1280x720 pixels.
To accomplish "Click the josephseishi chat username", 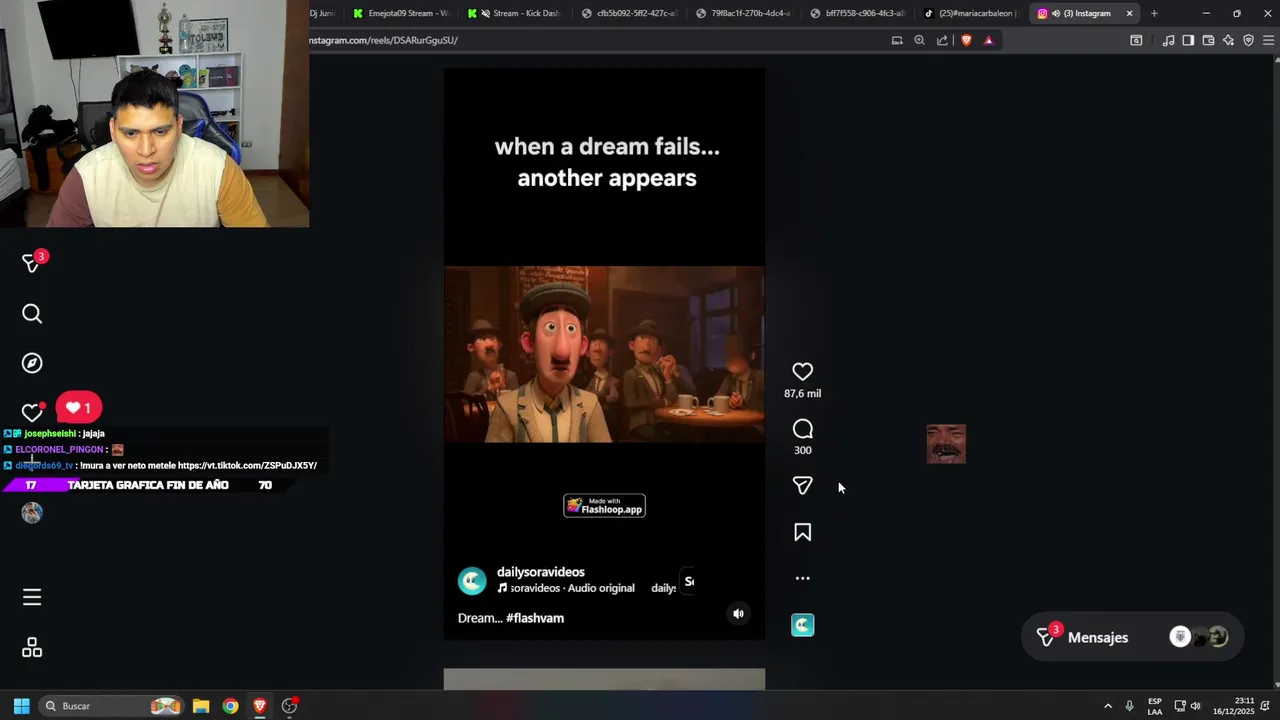I will (x=51, y=434).
